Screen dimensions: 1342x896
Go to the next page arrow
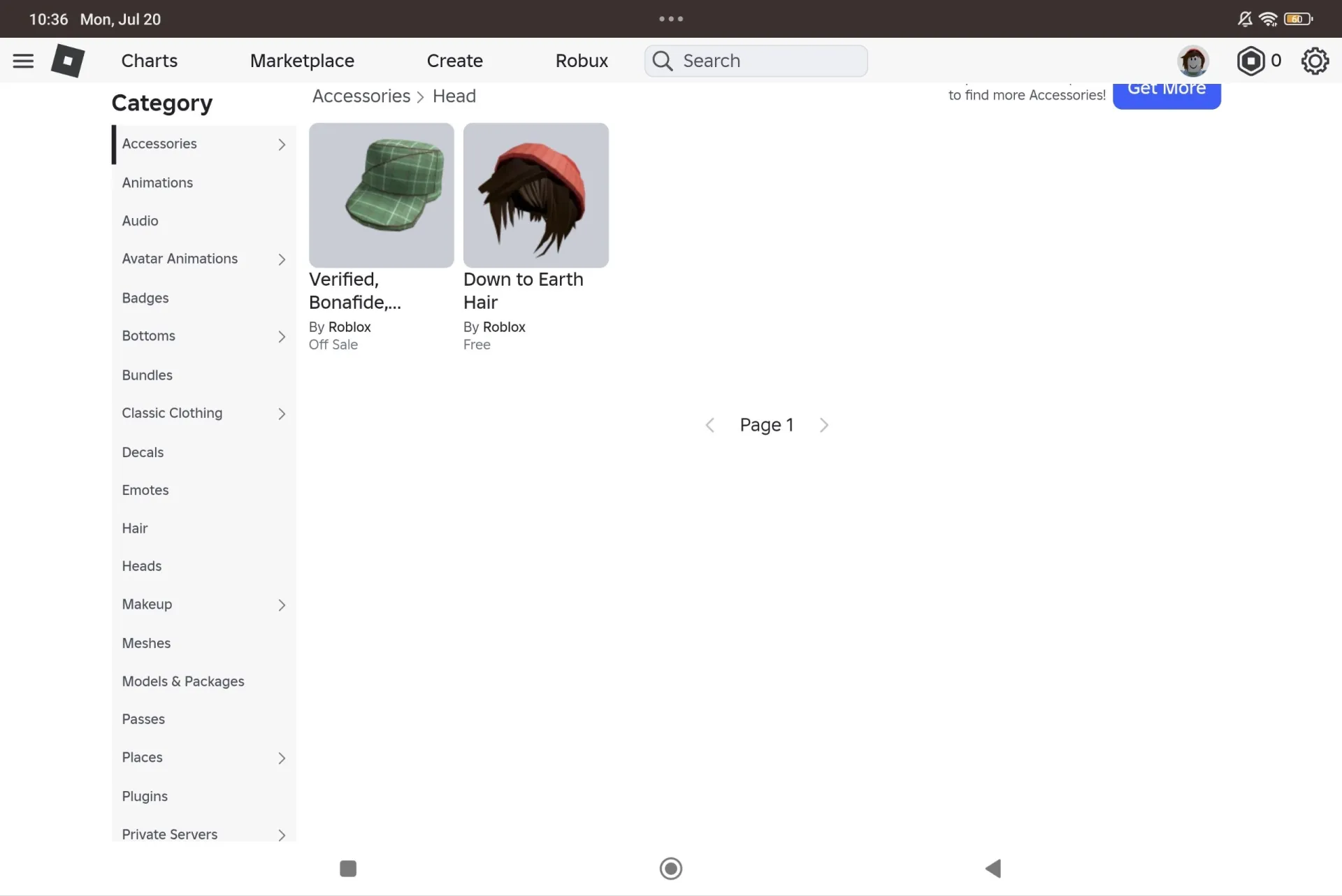pyautogui.click(x=824, y=425)
